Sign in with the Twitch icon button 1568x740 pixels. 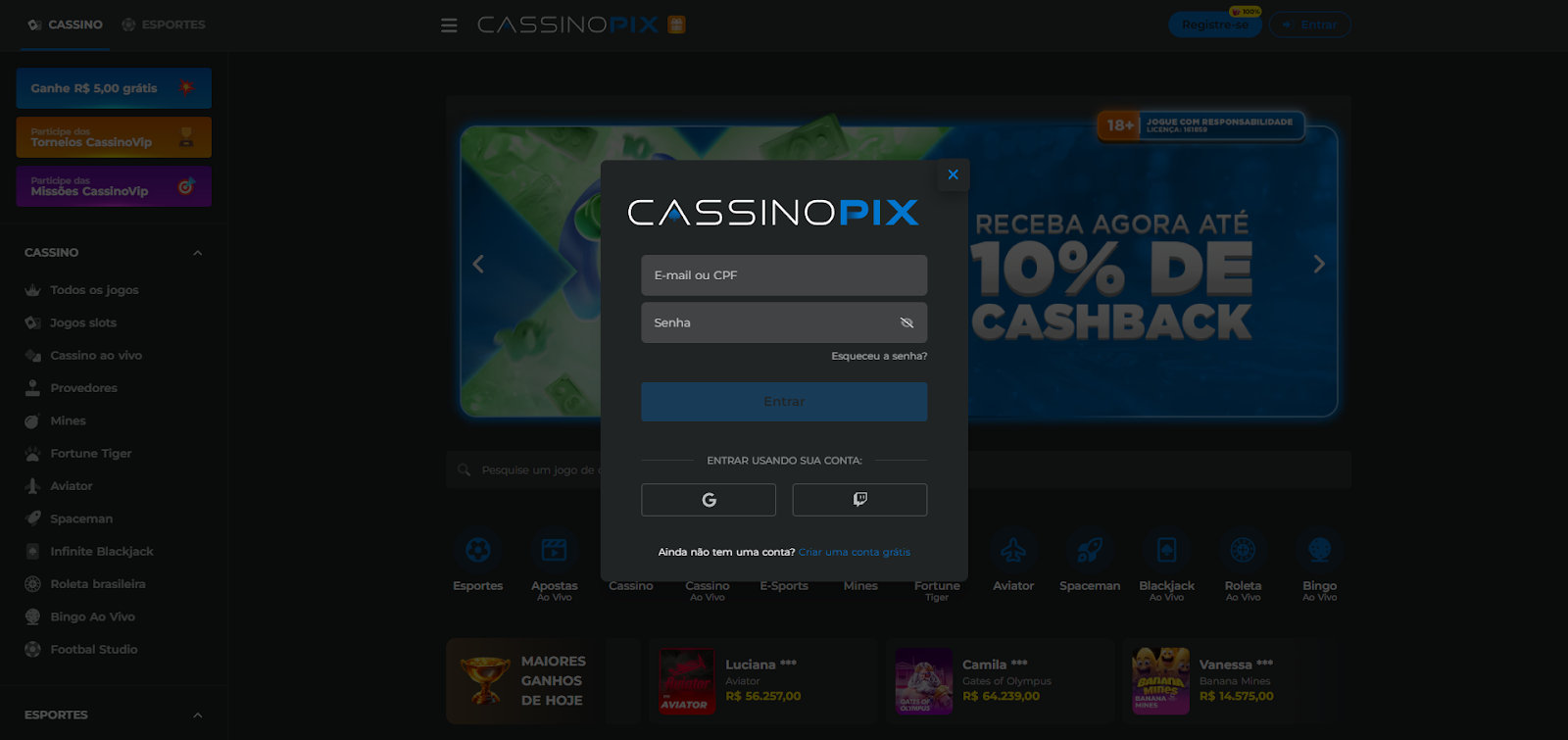click(x=859, y=500)
